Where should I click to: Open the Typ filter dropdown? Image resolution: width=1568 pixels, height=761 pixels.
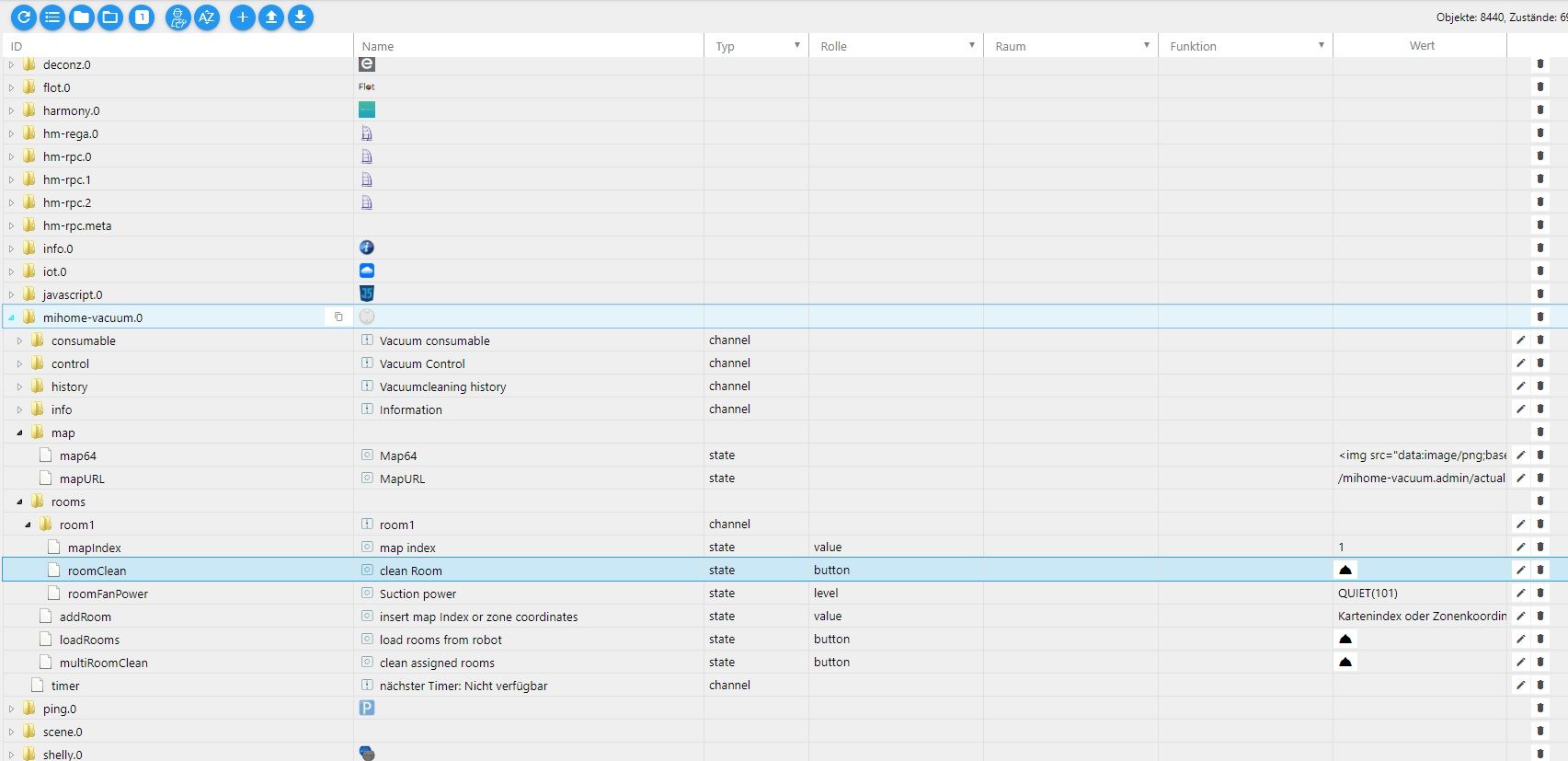click(797, 45)
